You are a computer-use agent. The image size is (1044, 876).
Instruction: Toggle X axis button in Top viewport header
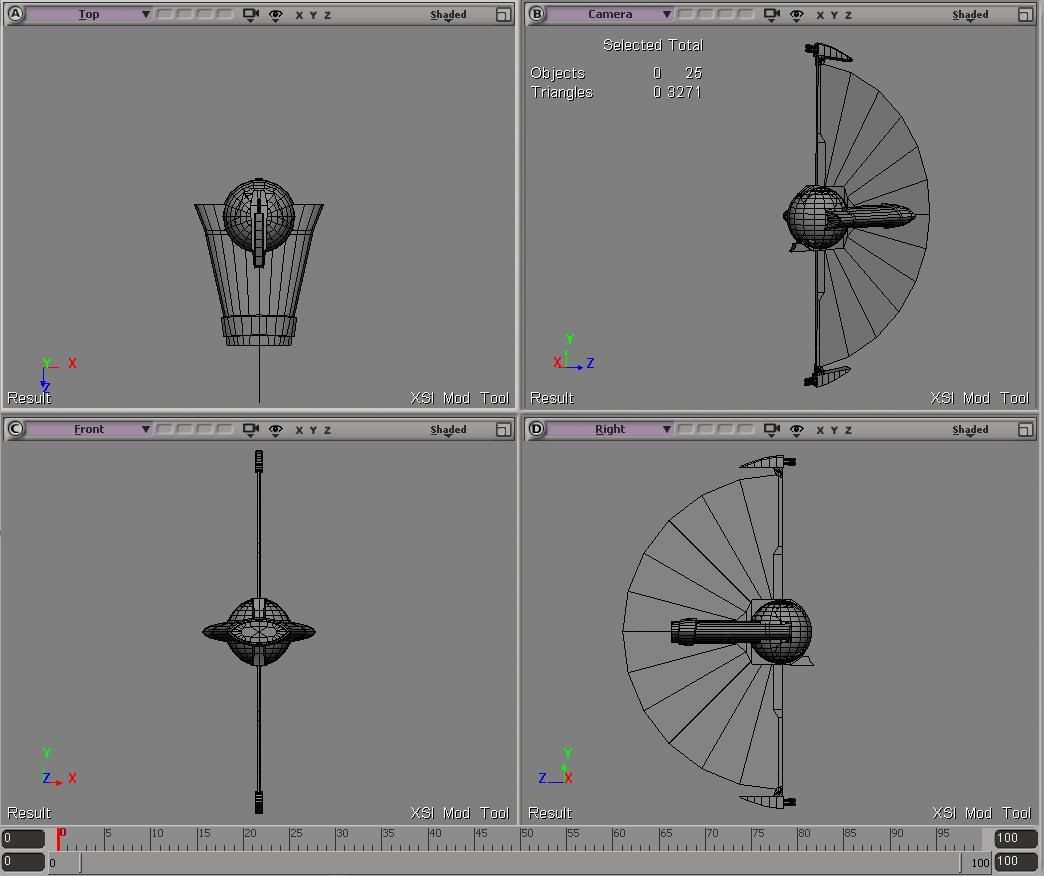tap(299, 15)
